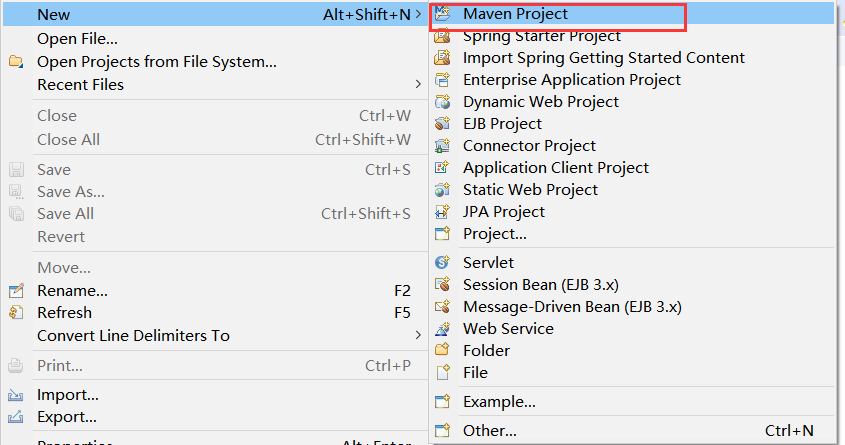Click the Other... wizard icon
The width and height of the screenshot is (845, 445).
[442, 430]
